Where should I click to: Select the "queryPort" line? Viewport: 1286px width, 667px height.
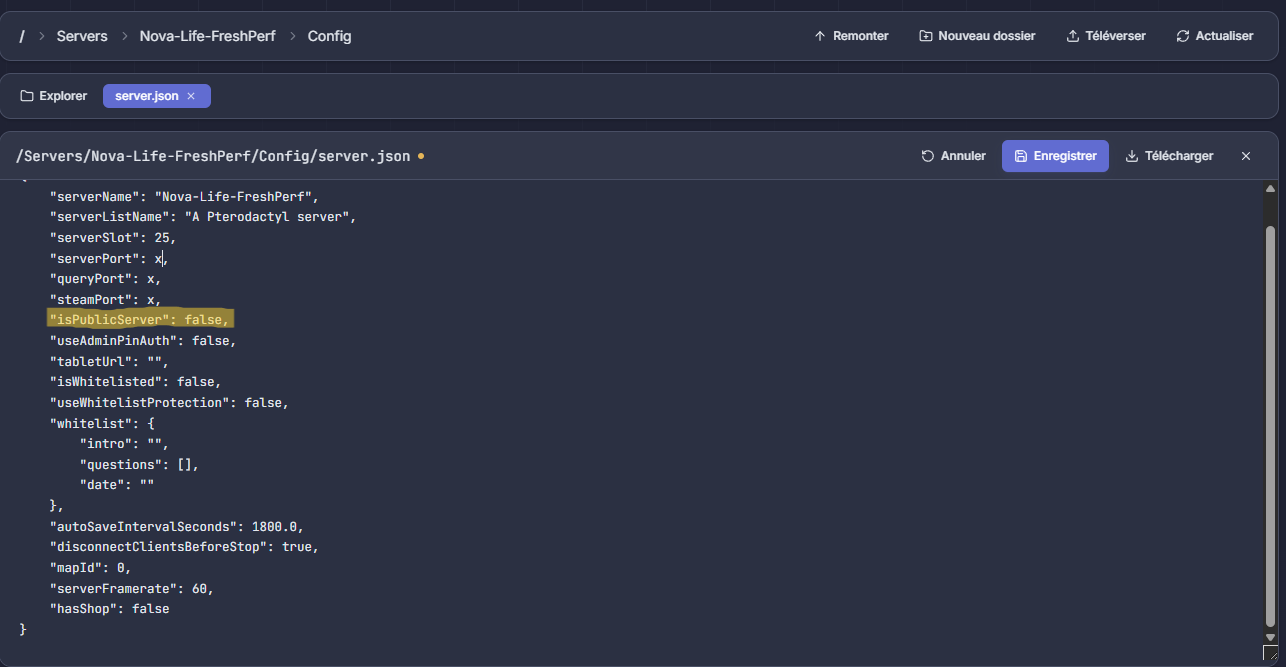105,279
